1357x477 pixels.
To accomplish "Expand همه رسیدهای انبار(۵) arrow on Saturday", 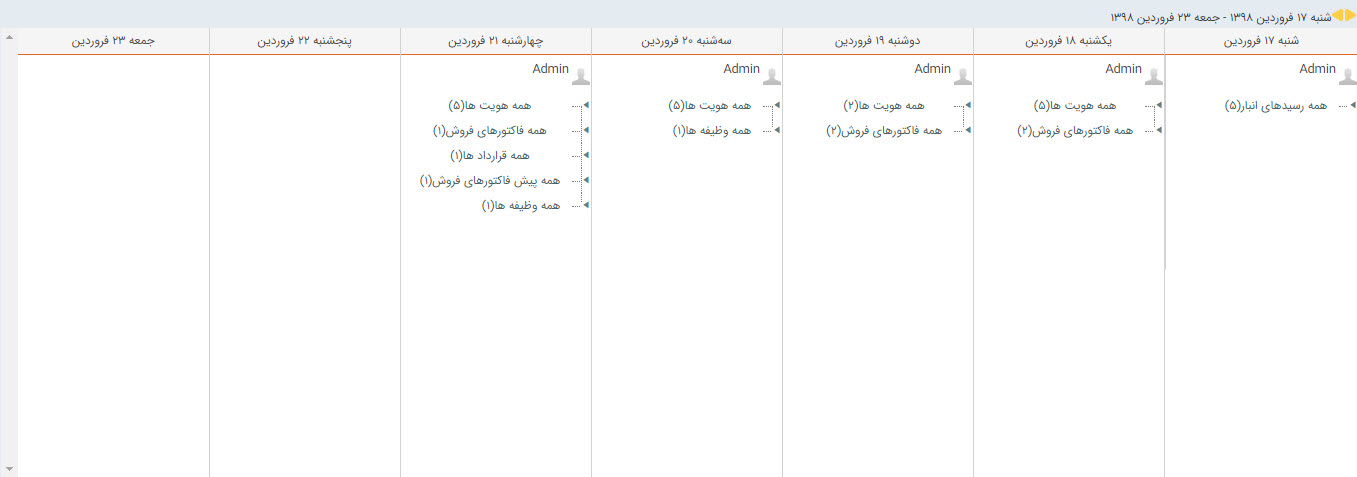I will pos(1352,105).
